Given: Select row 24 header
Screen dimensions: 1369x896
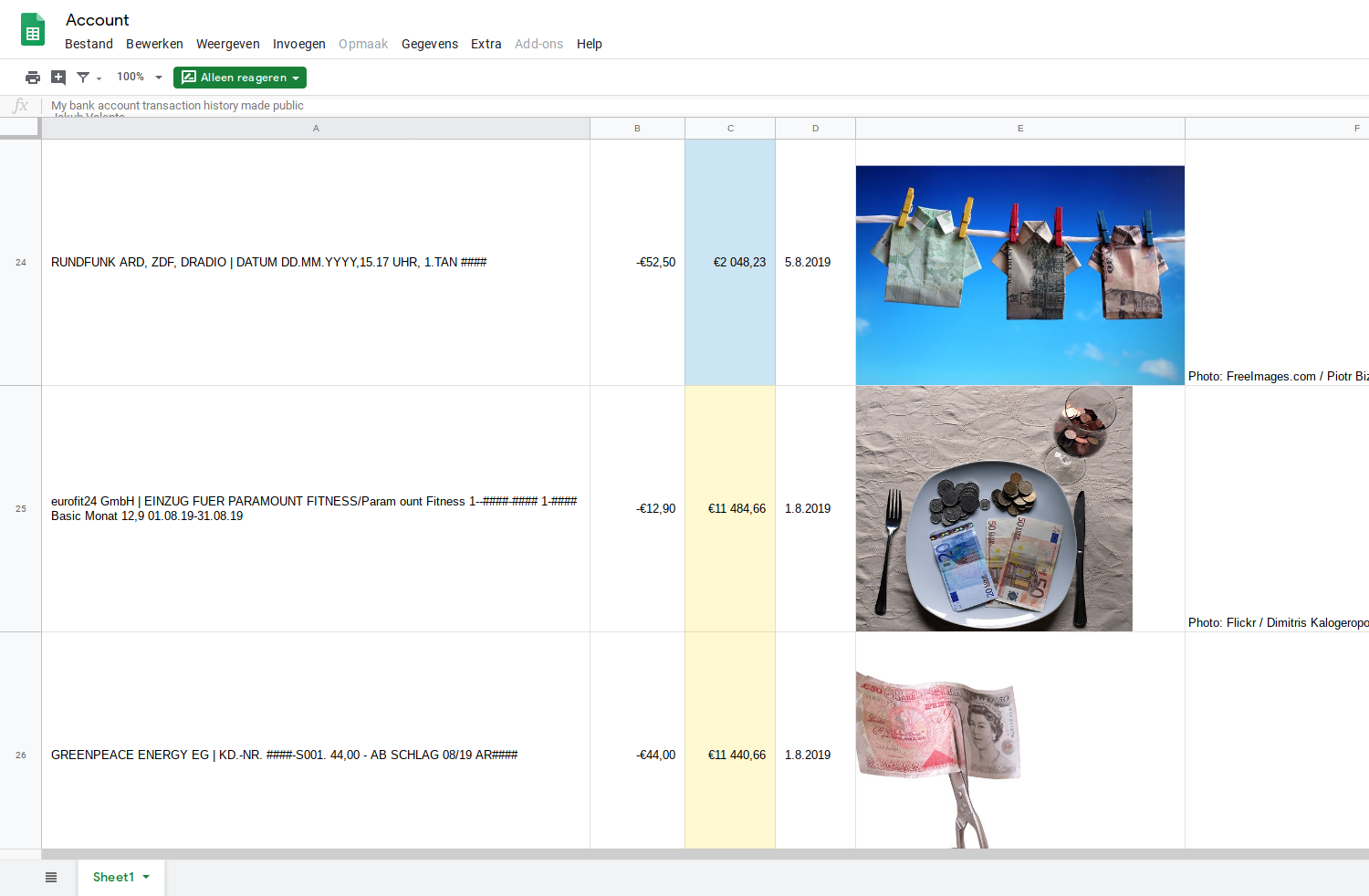Looking at the screenshot, I should (20, 263).
